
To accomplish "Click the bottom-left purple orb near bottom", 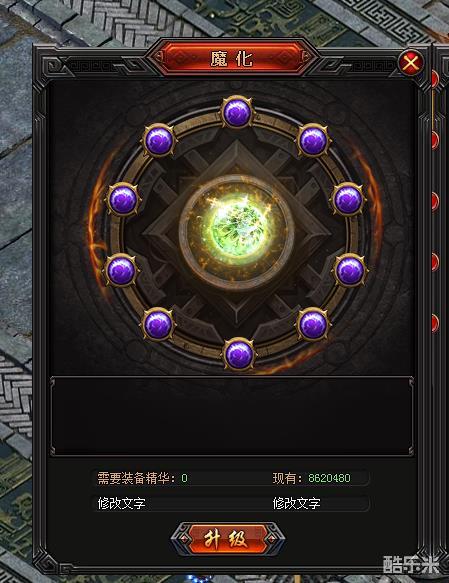I will [x=158, y=324].
